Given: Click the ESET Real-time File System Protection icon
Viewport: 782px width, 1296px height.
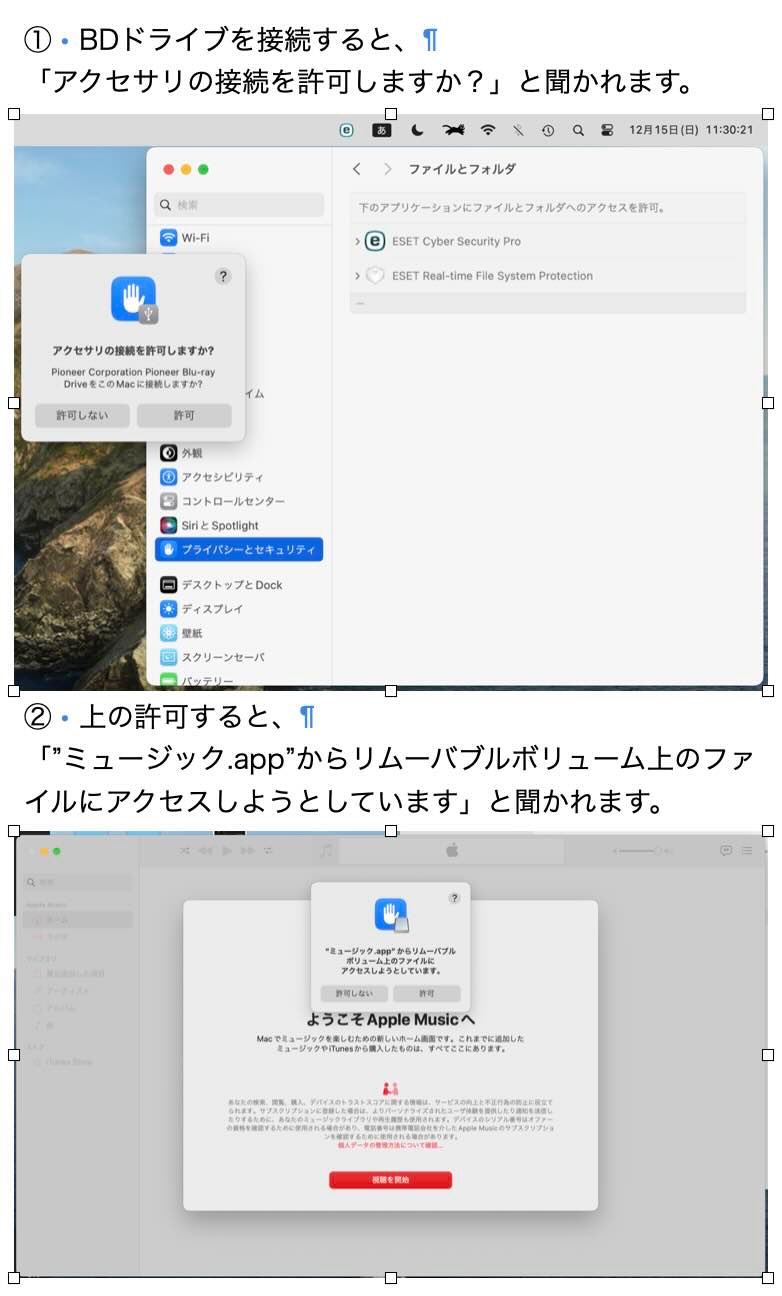Looking at the screenshot, I should tap(375, 275).
